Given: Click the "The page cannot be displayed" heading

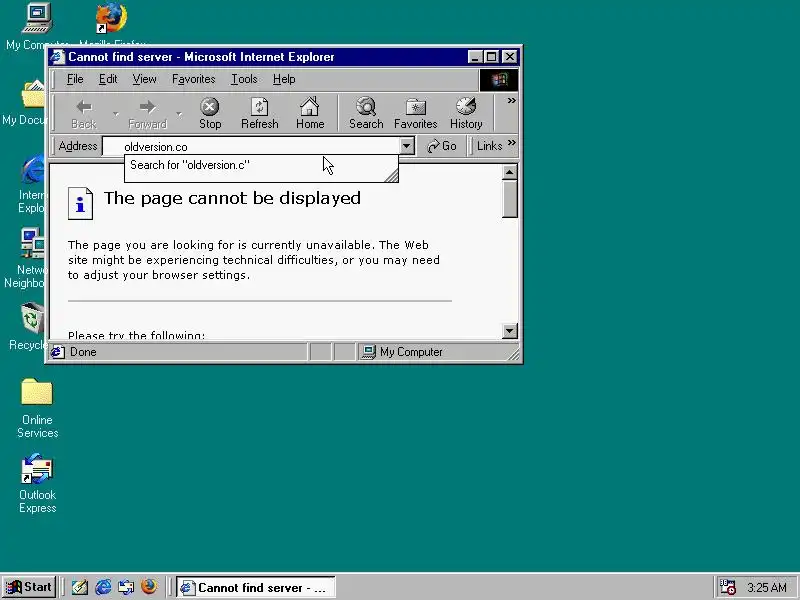Looking at the screenshot, I should [232, 198].
